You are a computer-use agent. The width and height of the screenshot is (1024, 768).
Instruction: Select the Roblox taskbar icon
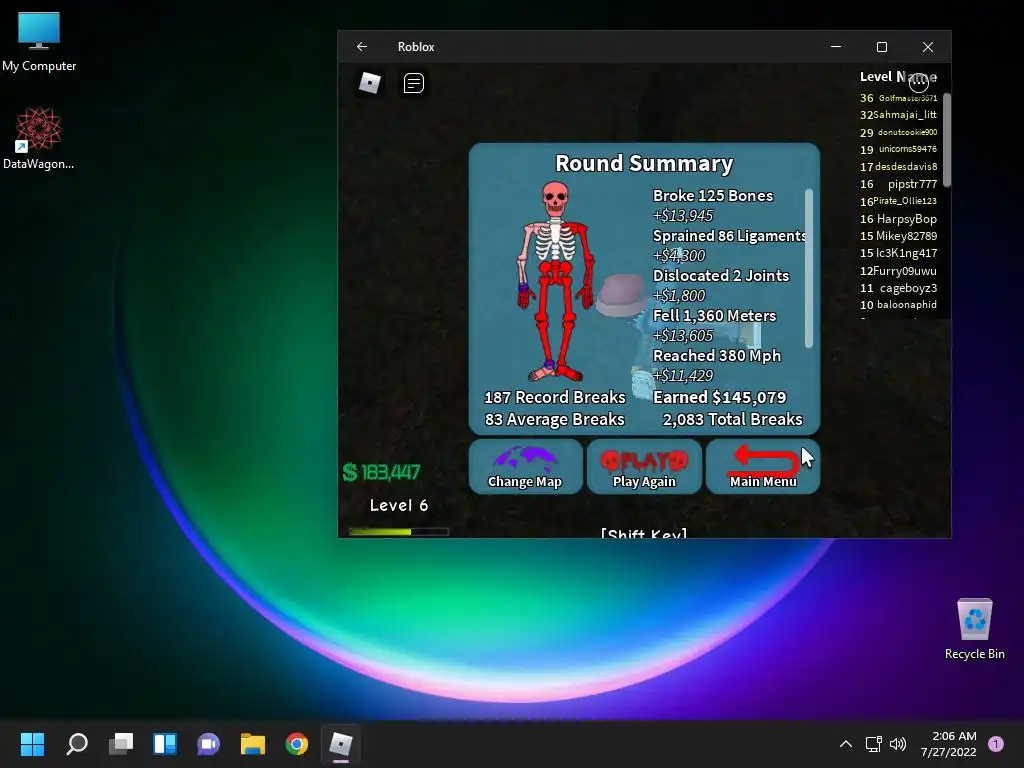[341, 744]
